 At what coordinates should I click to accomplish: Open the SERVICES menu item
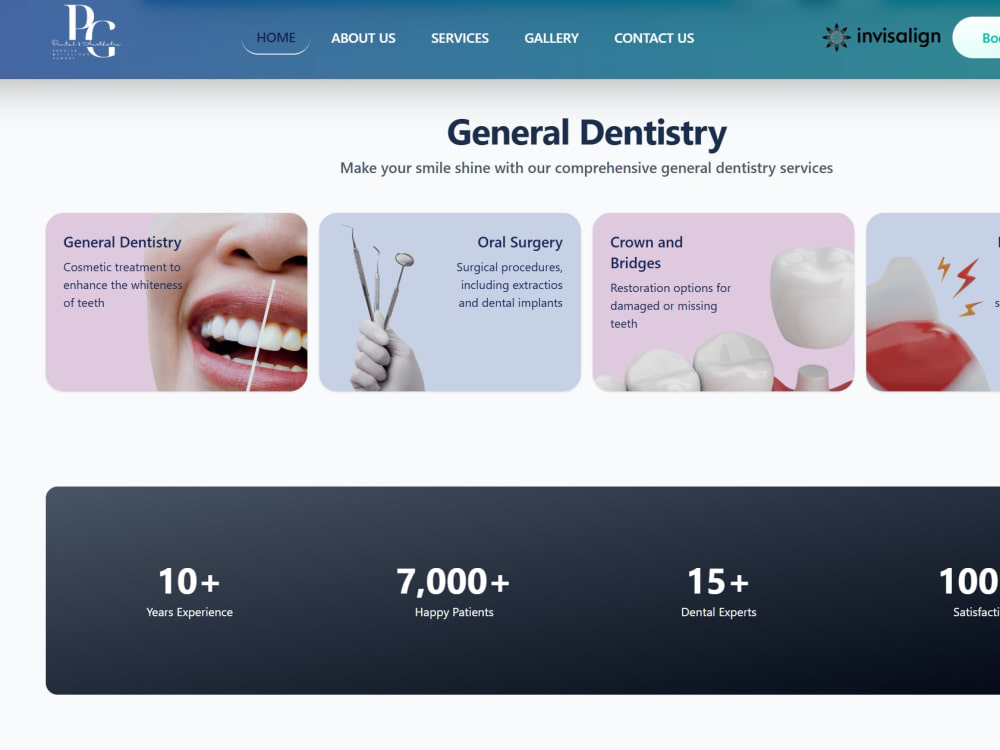coord(460,38)
